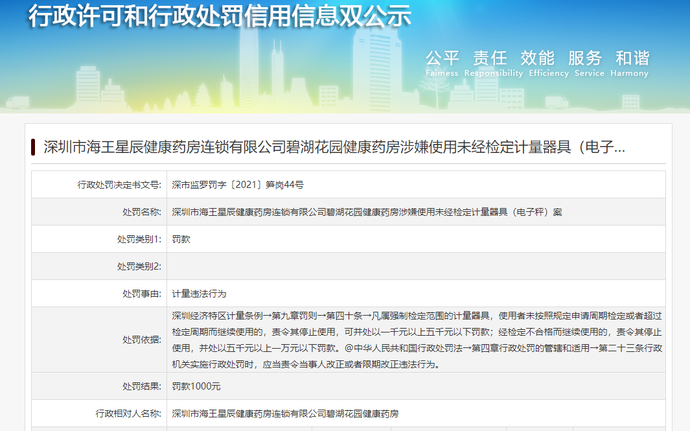690x431 pixels.
Task: Click the 效能 Efficiency slogan text
Action: [548, 64]
